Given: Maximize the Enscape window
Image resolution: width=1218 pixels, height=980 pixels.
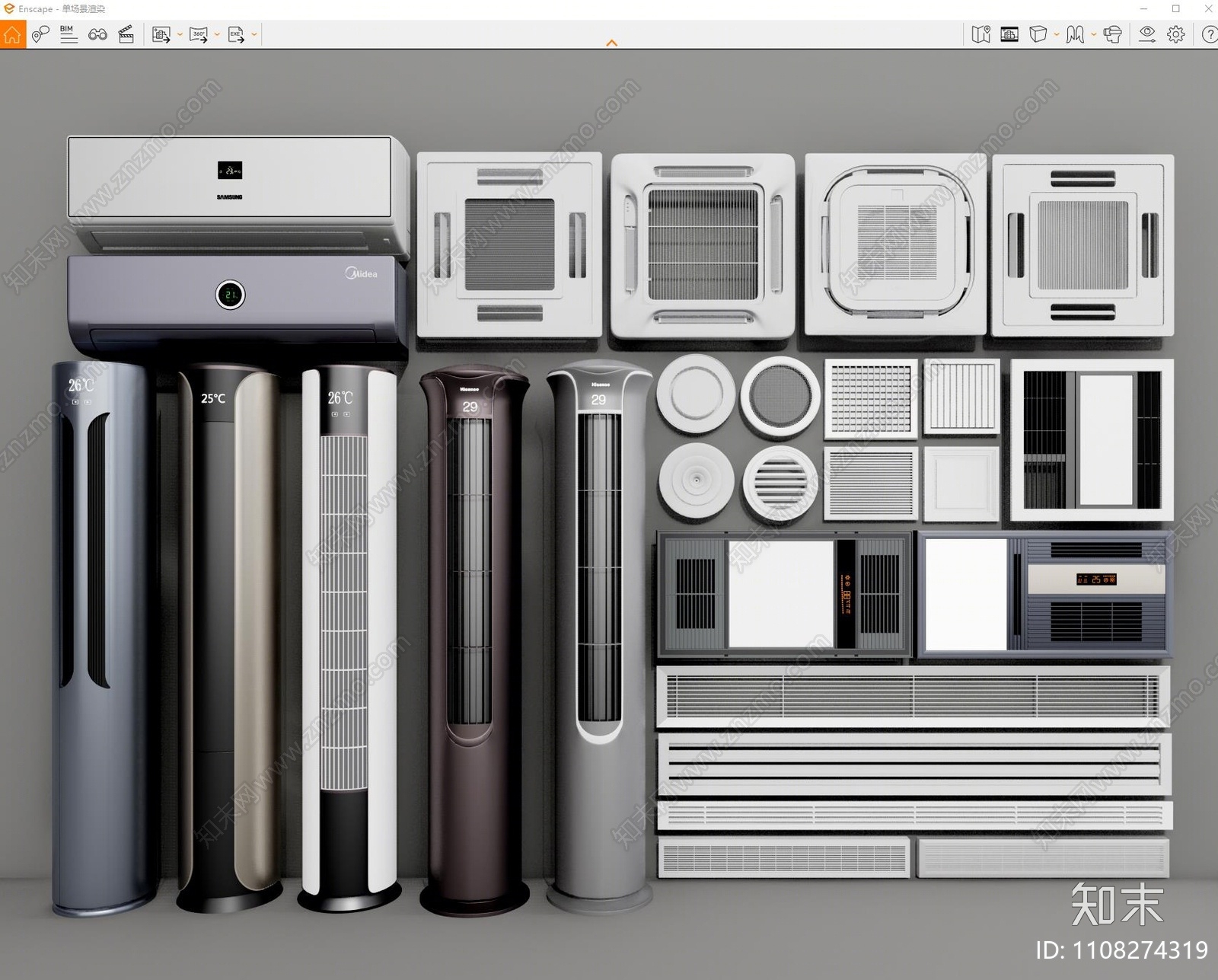Looking at the screenshot, I should (x=1176, y=8).
